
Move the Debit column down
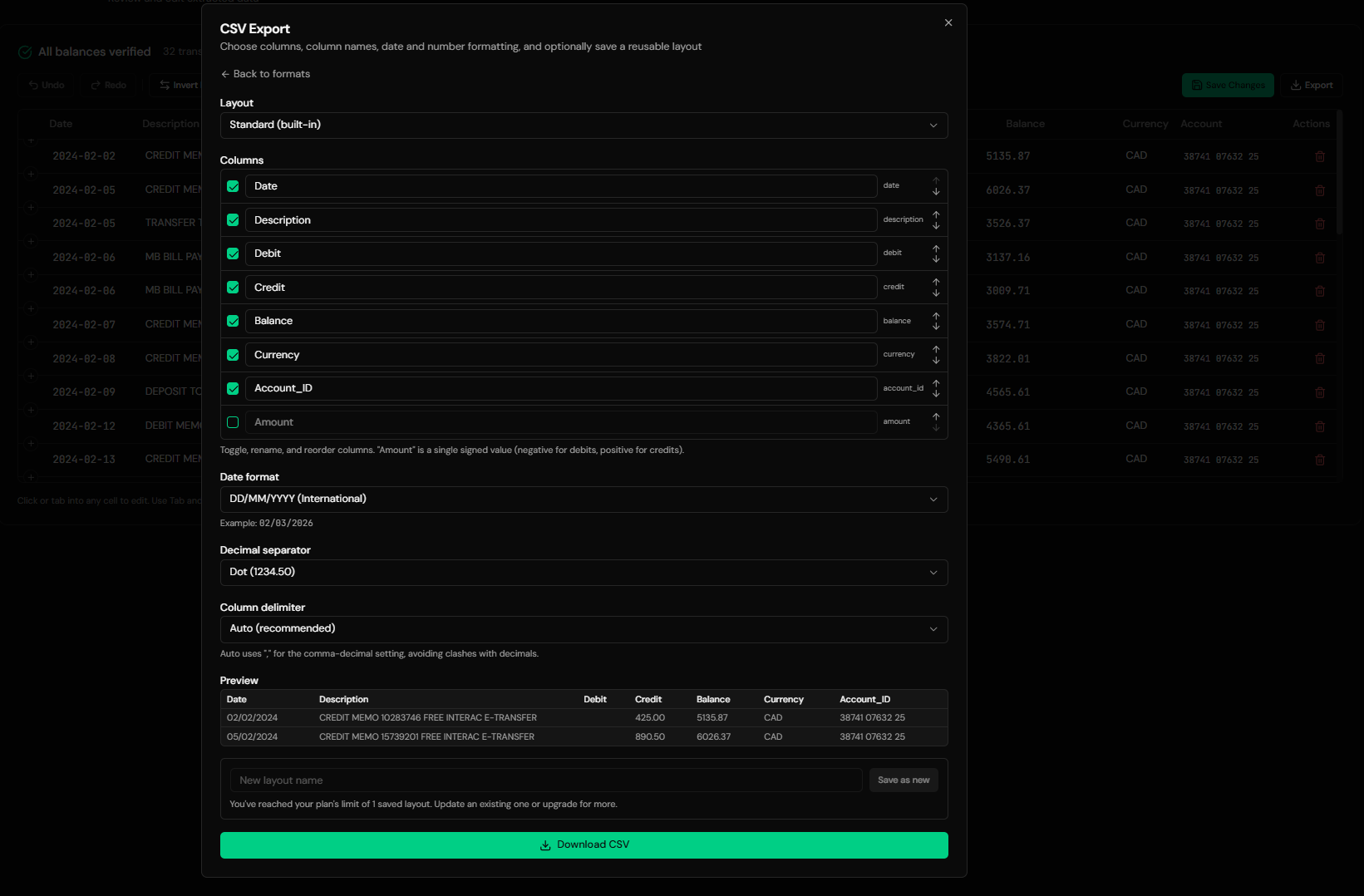(936, 259)
